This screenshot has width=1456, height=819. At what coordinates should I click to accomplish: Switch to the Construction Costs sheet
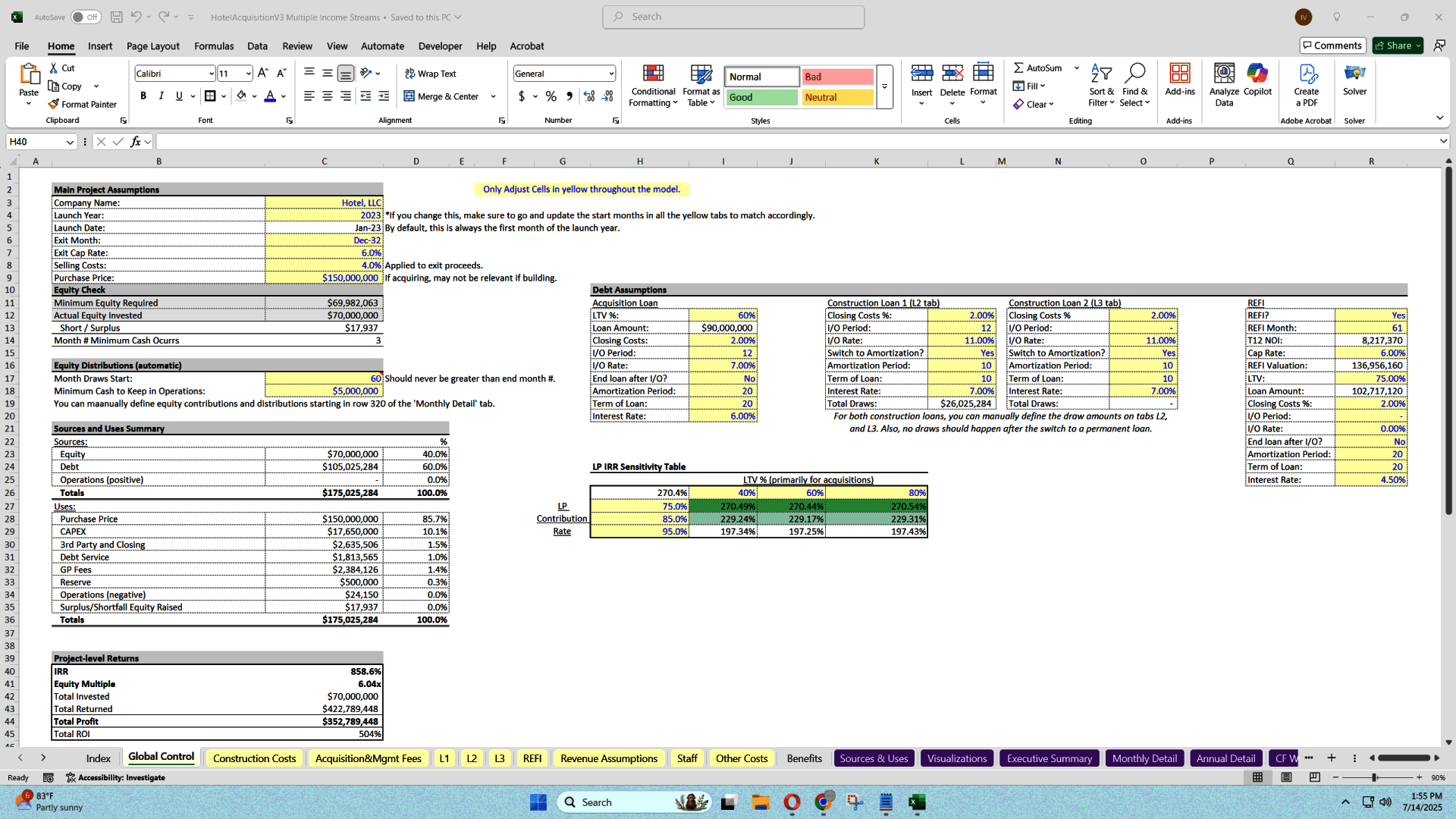click(254, 758)
